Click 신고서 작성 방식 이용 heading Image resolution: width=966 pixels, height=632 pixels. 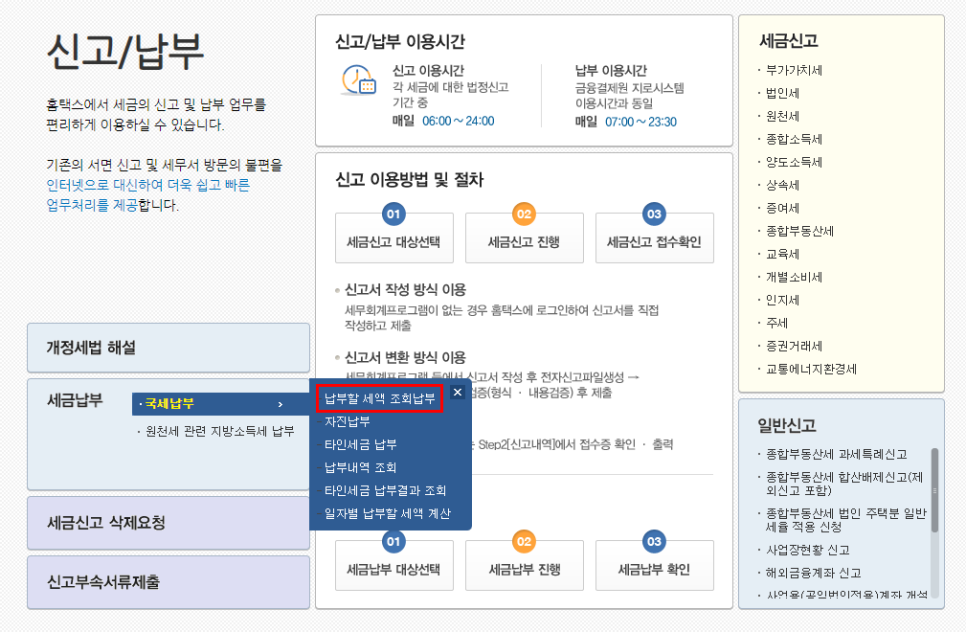[405, 290]
